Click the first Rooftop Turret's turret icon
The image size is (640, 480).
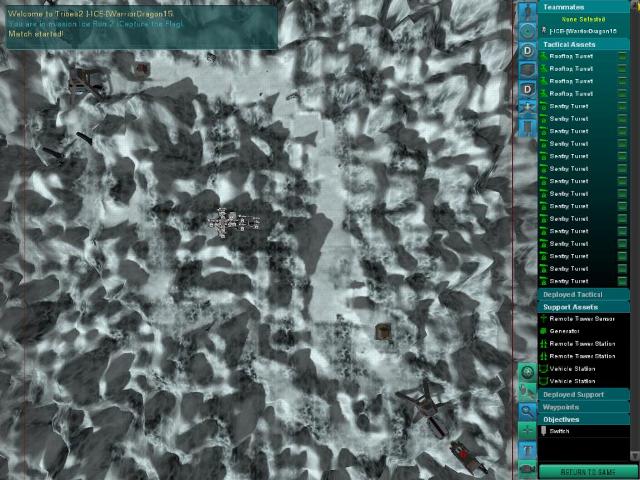543,56
